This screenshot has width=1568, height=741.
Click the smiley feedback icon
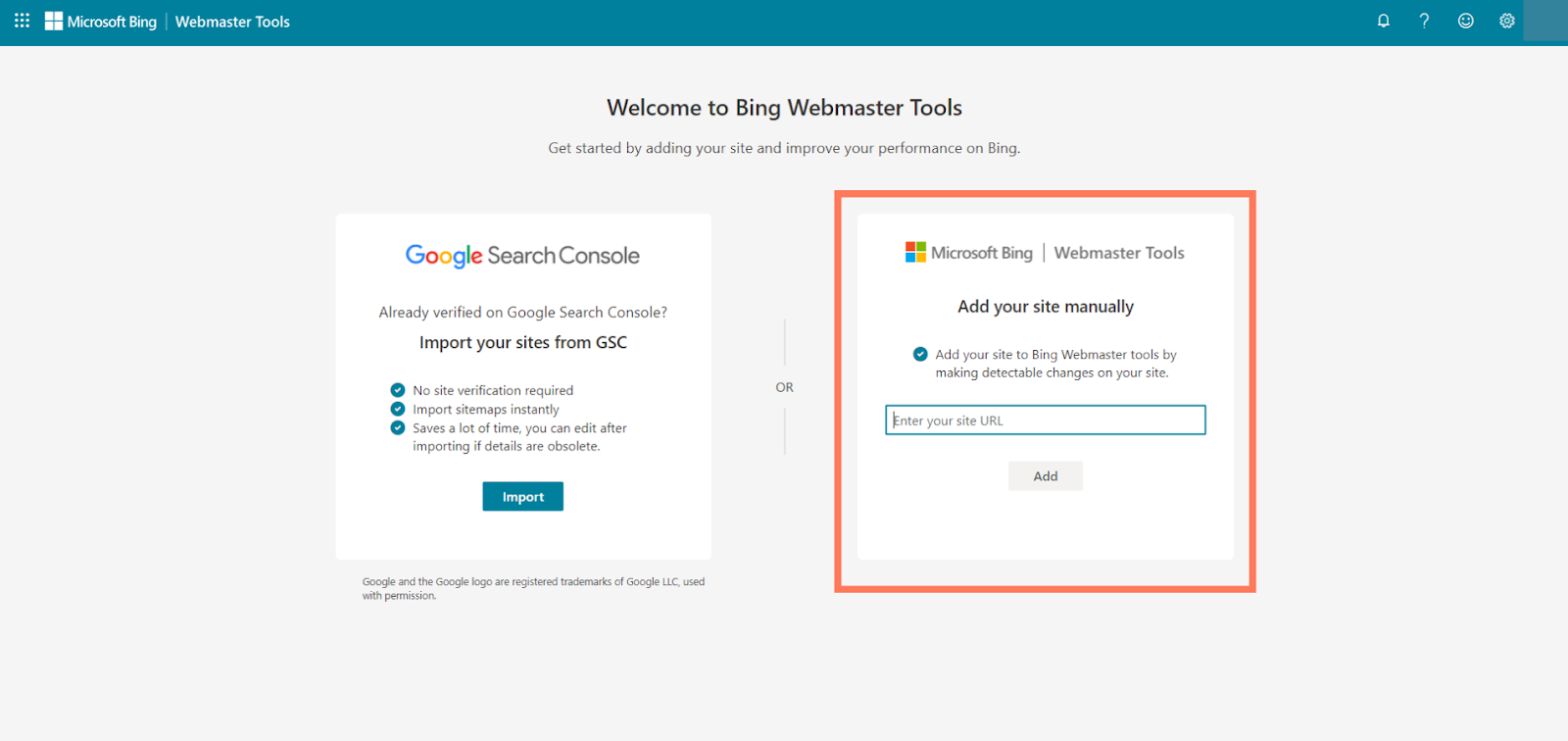[x=1465, y=21]
